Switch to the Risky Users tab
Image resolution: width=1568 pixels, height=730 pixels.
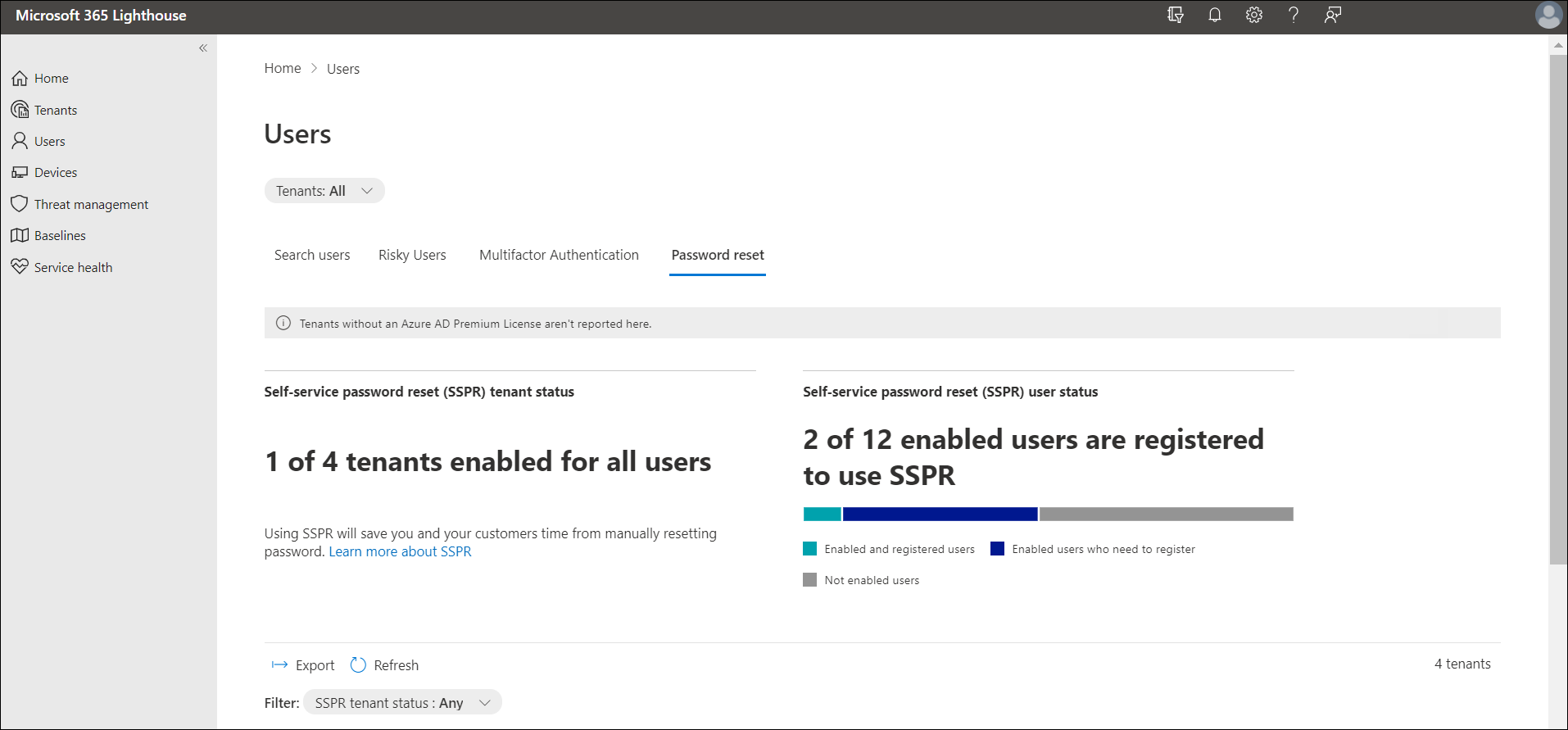tap(412, 256)
